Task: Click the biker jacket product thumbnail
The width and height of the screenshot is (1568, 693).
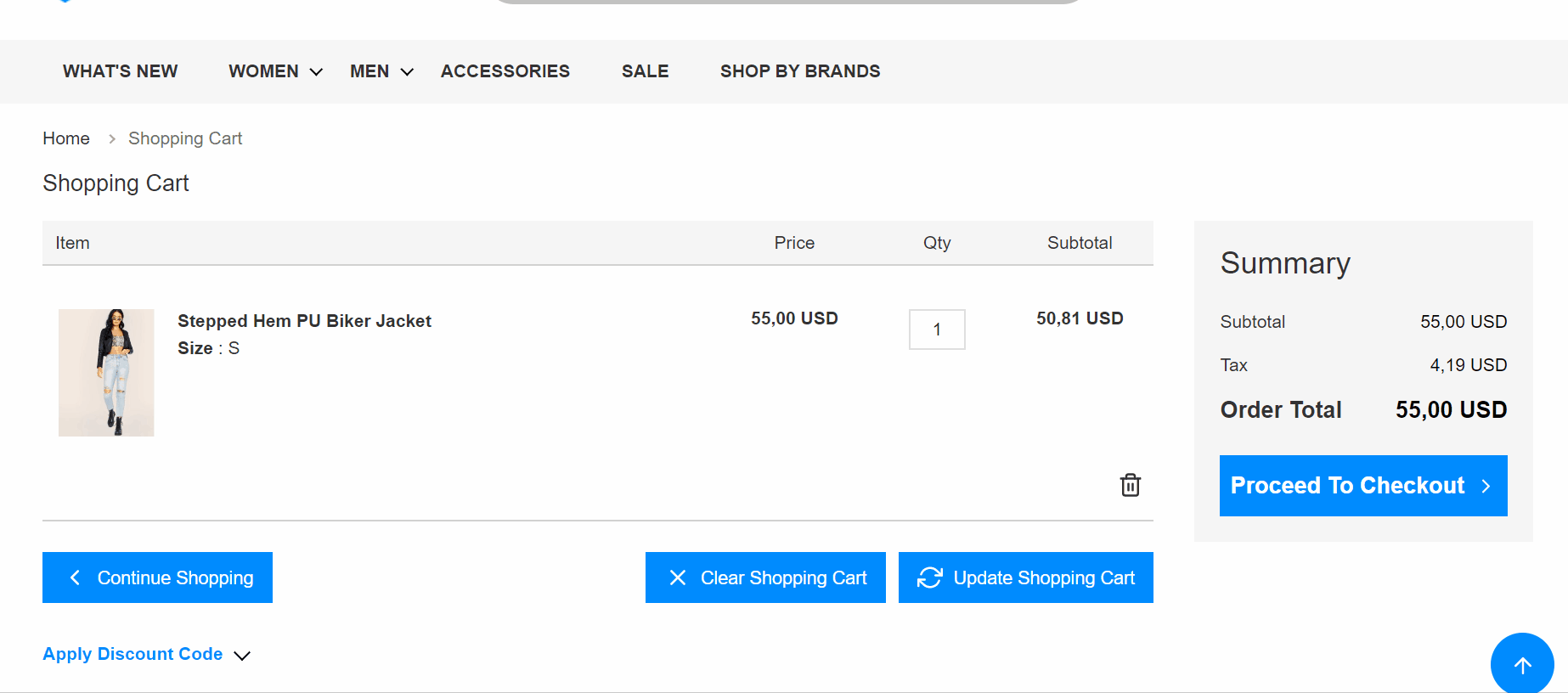Action: pos(106,373)
